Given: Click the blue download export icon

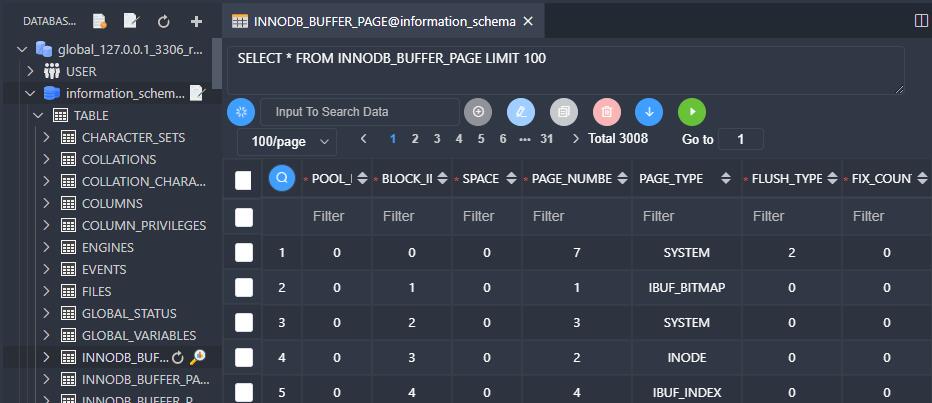Looking at the screenshot, I should 649,112.
